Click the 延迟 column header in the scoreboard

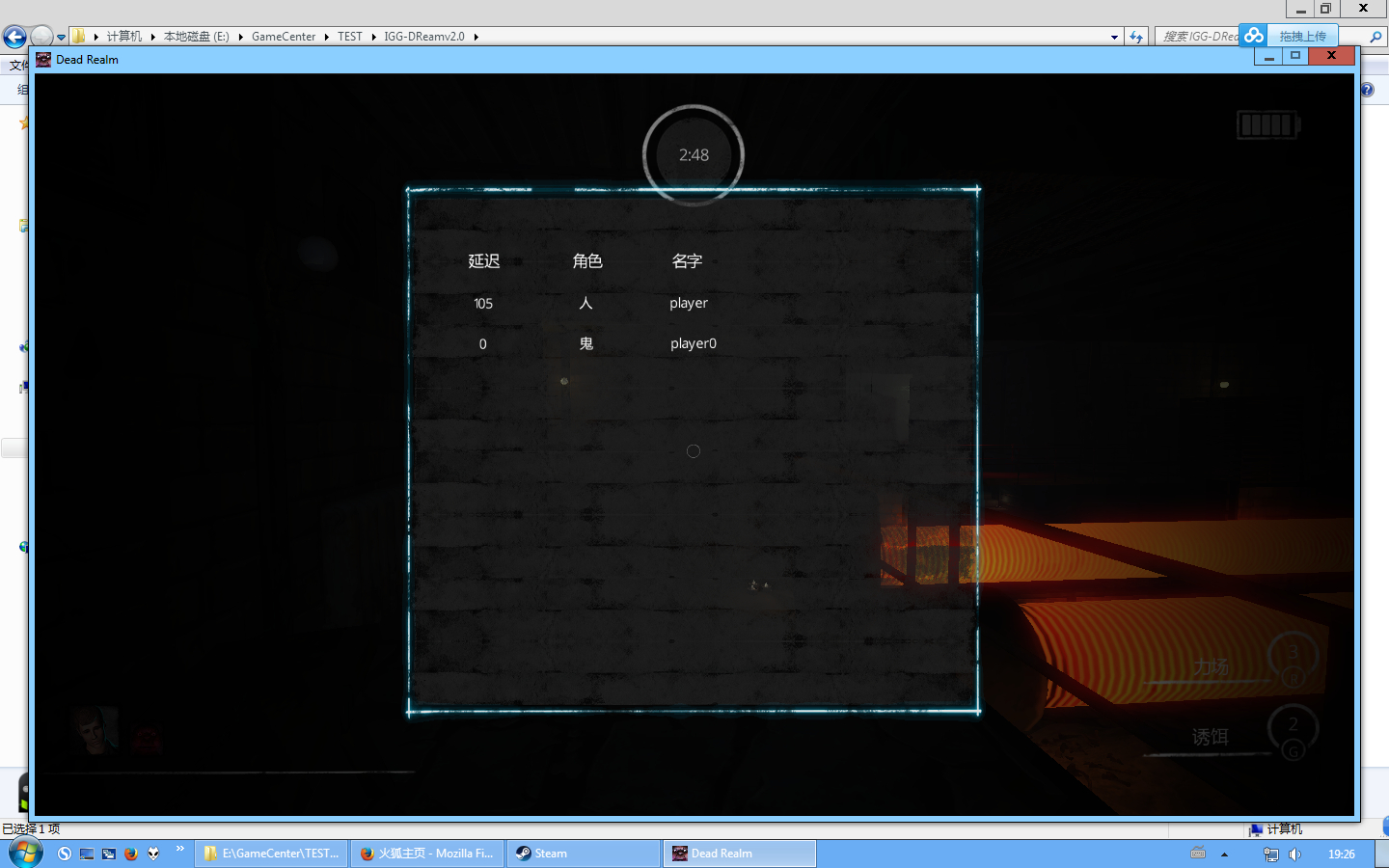pos(484,261)
